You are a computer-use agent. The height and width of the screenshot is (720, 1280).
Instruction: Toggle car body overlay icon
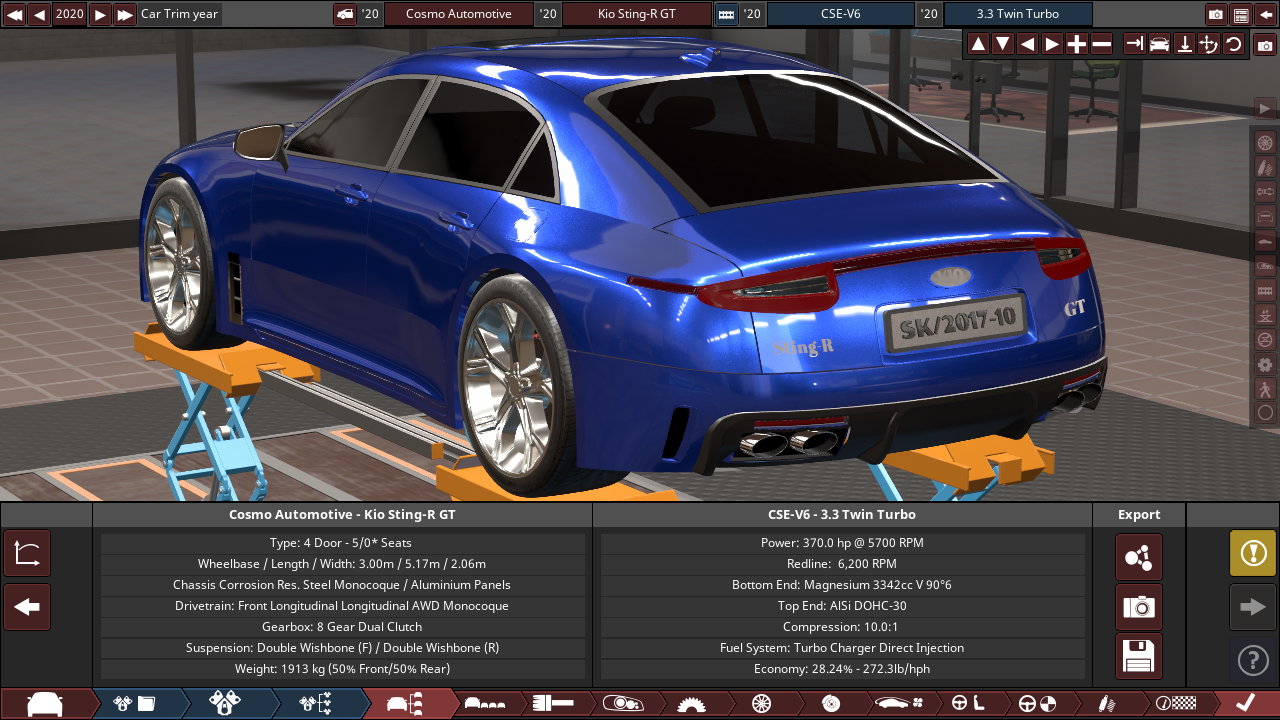tap(1265, 241)
